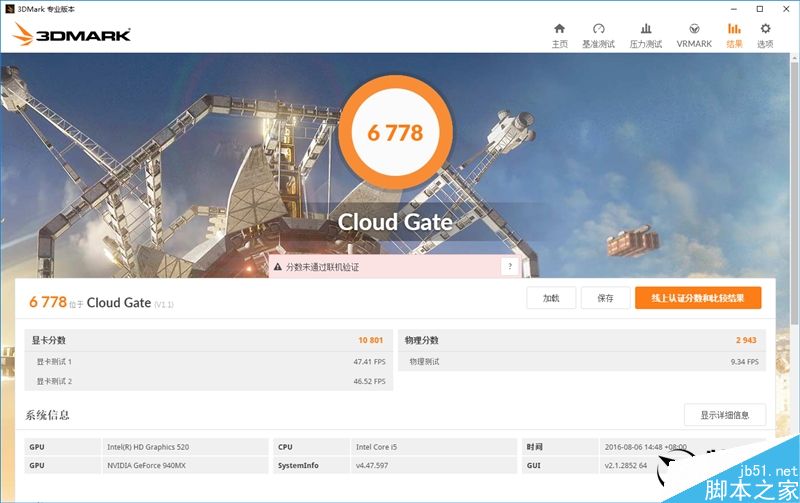This screenshot has height=503, width=800.
Task: Click the System Info (系统信息) heading
Action: click(x=47, y=415)
